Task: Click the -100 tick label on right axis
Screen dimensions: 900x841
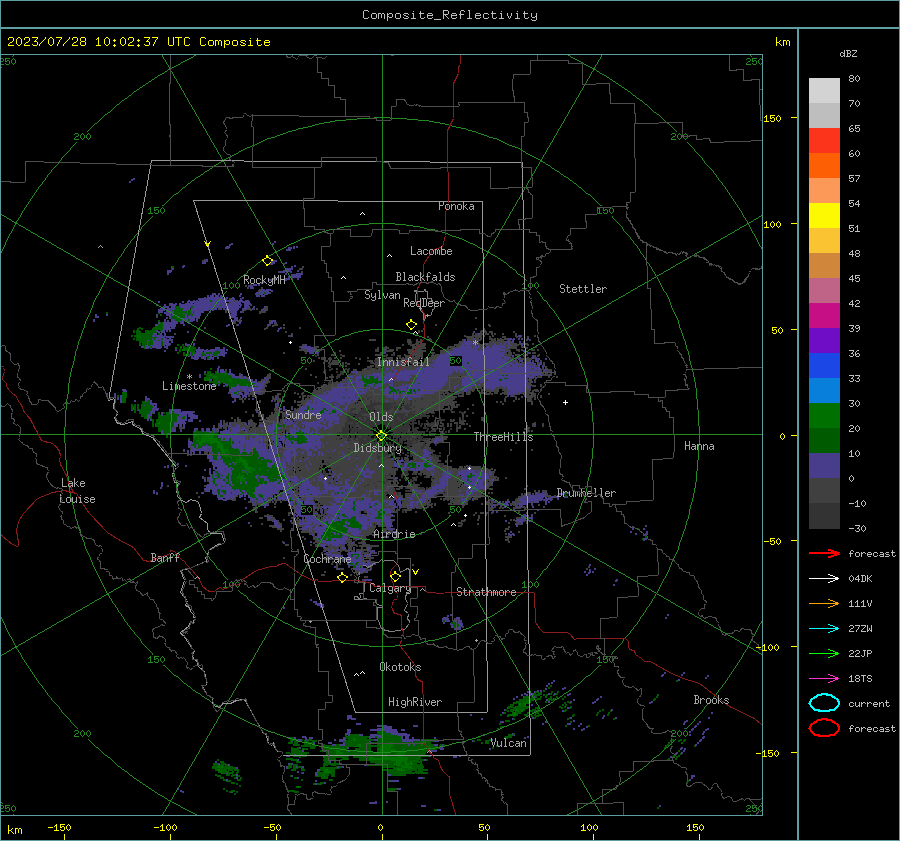Action: click(768, 647)
